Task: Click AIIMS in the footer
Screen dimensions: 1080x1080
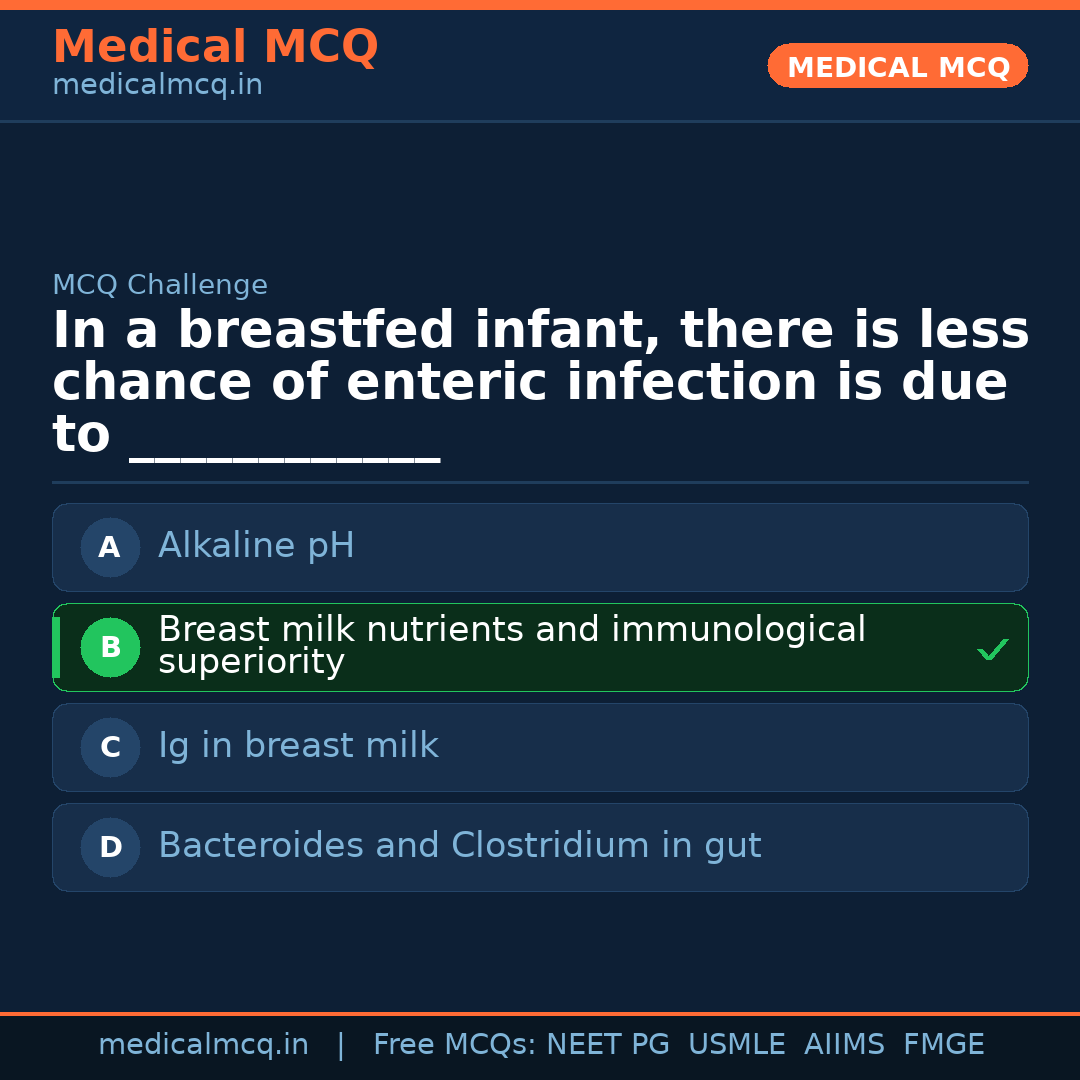Action: pos(844,1045)
